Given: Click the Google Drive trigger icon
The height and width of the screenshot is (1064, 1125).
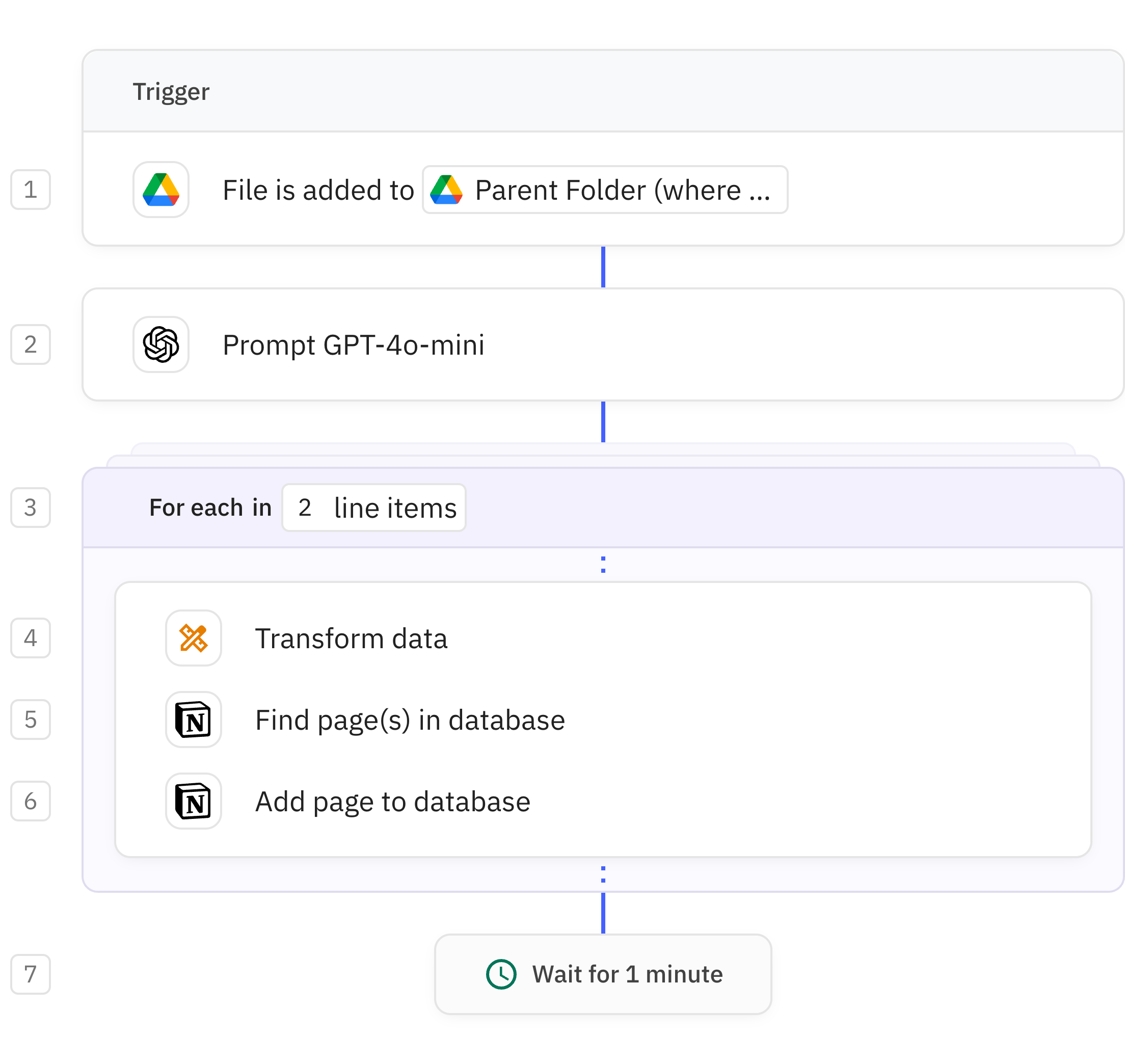Looking at the screenshot, I should [160, 190].
